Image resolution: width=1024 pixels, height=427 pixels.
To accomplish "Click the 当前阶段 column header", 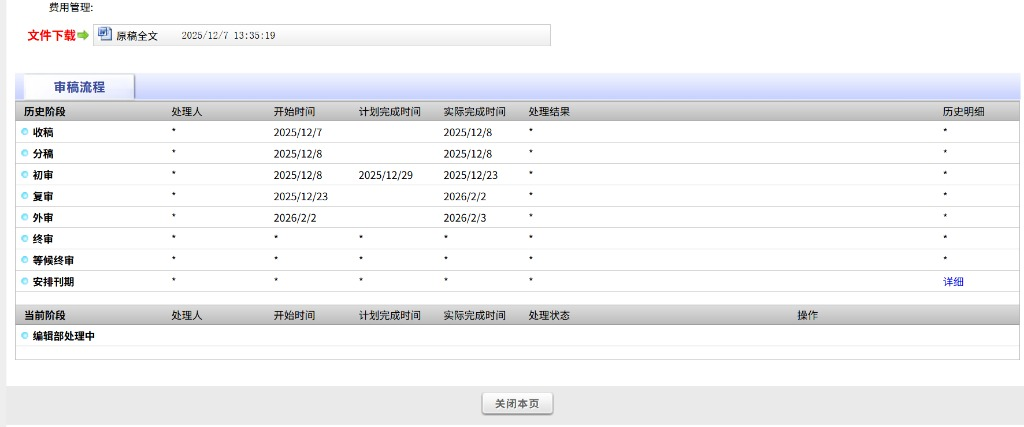I will [x=44, y=315].
